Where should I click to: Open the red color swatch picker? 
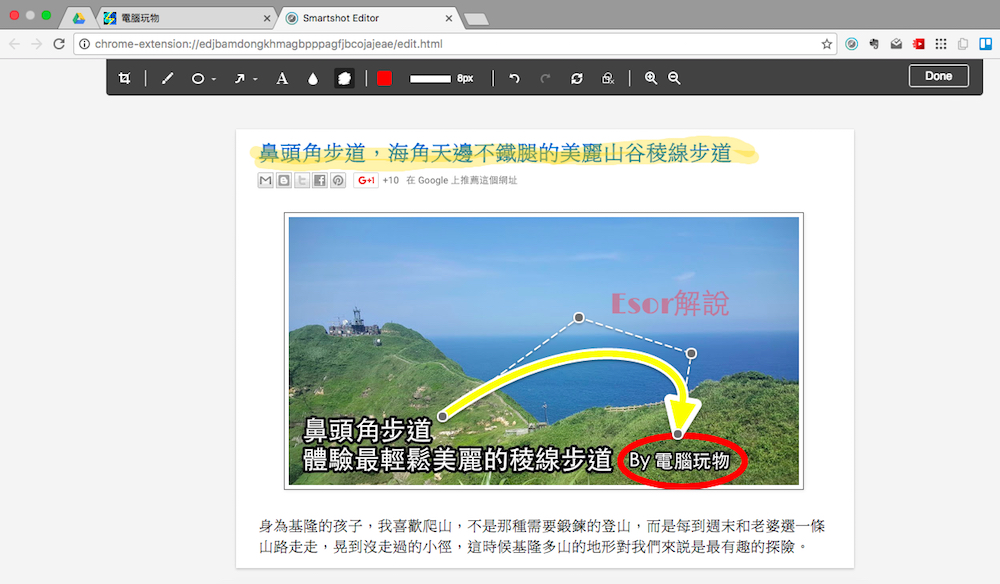(x=384, y=78)
